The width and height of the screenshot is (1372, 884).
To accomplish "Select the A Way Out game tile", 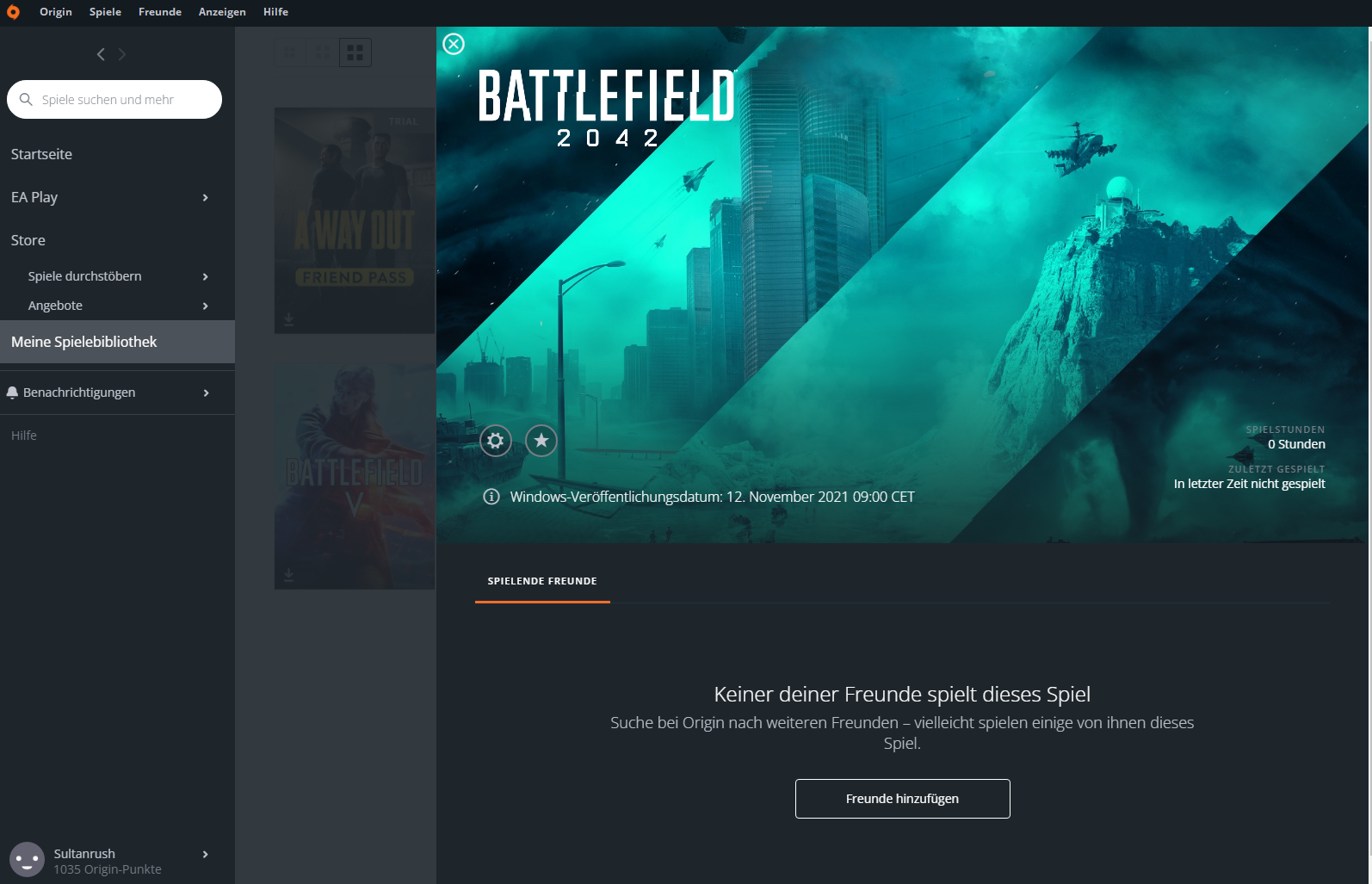I will (355, 220).
